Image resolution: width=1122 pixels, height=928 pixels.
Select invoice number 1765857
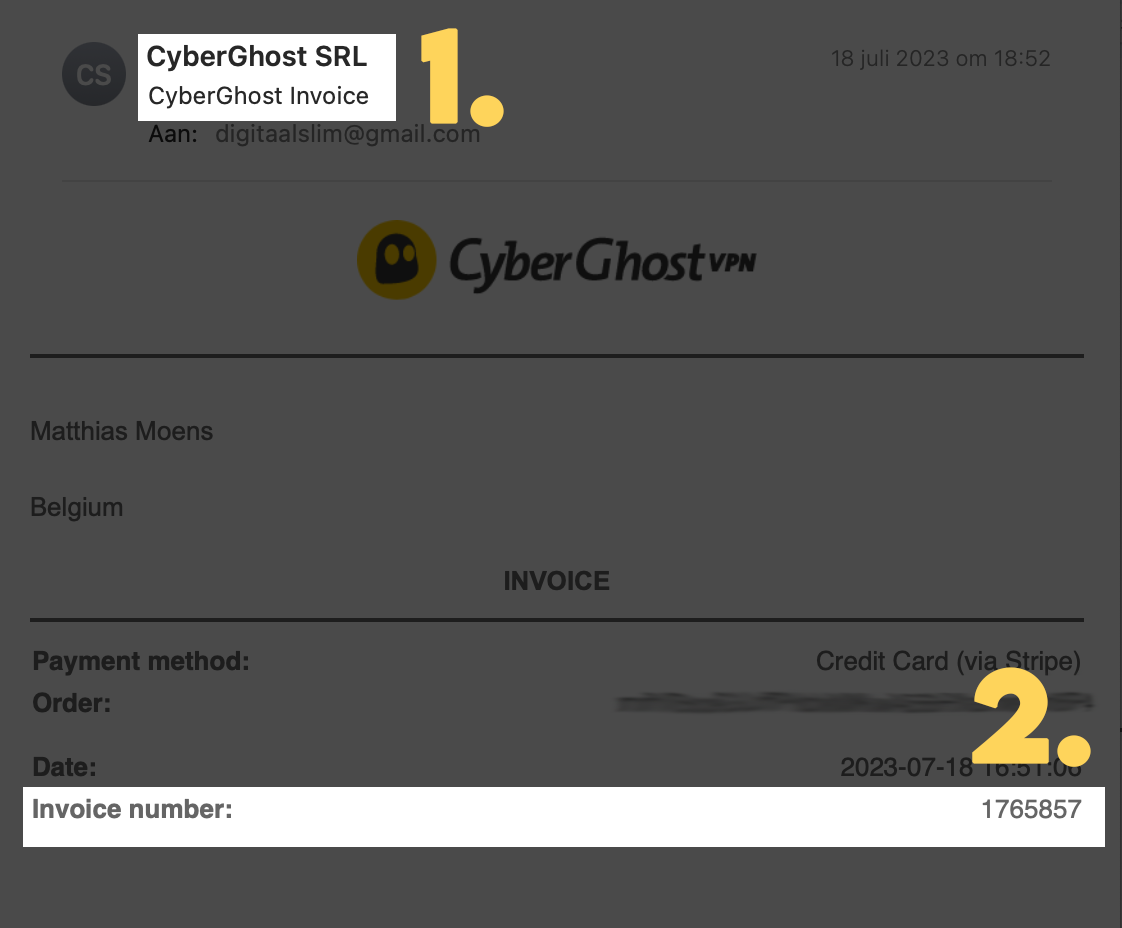[1031, 809]
